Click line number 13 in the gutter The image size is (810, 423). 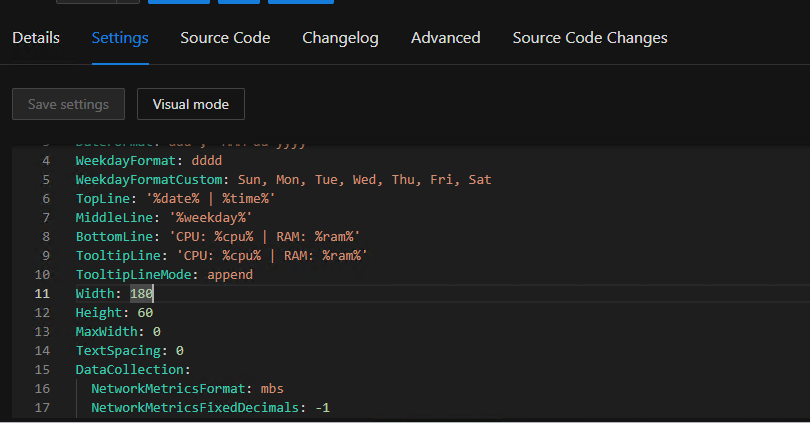42,332
